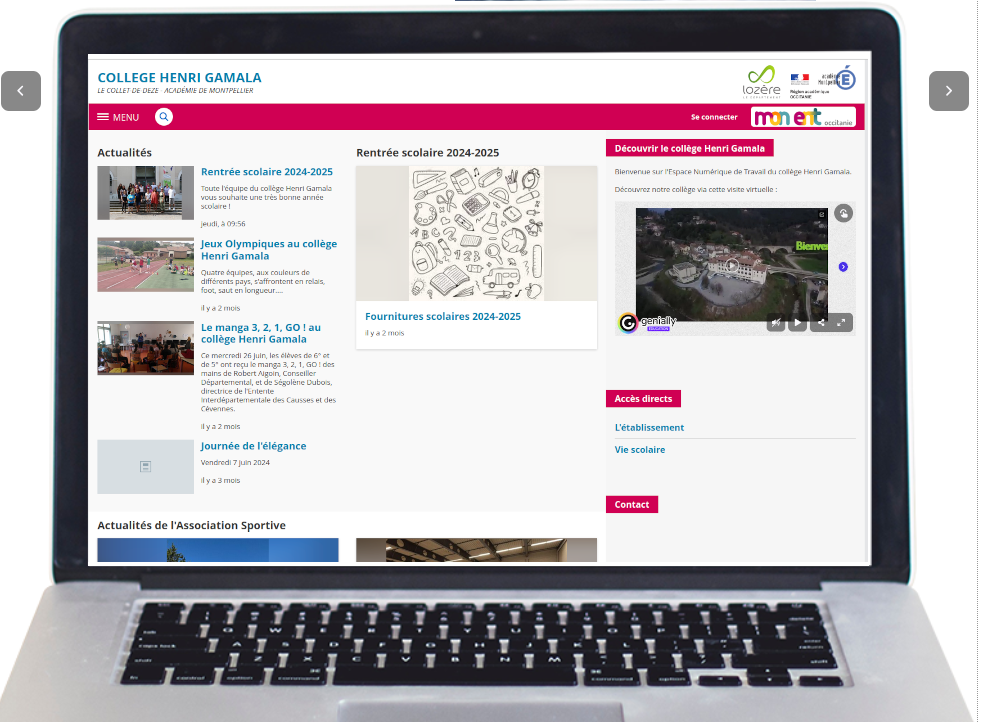Play the video with the center play button
The width and height of the screenshot is (993, 722).
click(732, 263)
